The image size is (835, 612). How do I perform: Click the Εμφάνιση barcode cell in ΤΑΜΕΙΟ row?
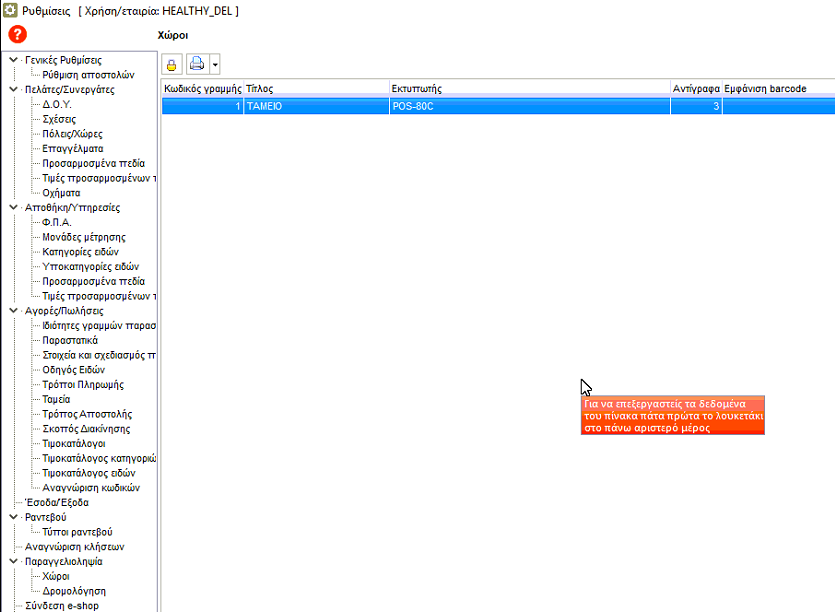[778, 106]
